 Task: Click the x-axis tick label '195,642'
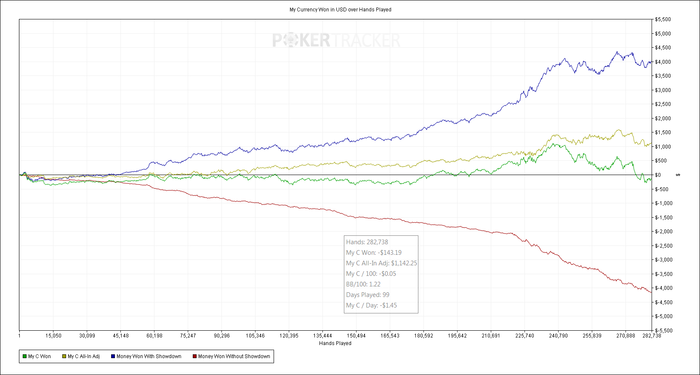click(458, 335)
